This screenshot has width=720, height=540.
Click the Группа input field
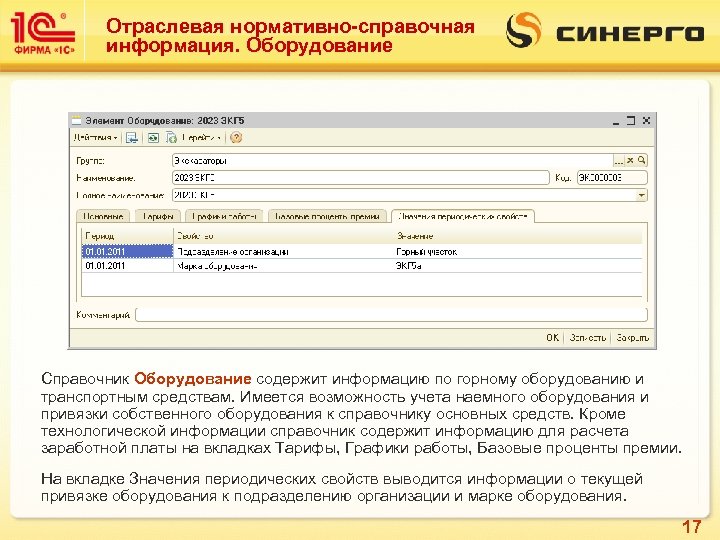pyautogui.click(x=393, y=160)
